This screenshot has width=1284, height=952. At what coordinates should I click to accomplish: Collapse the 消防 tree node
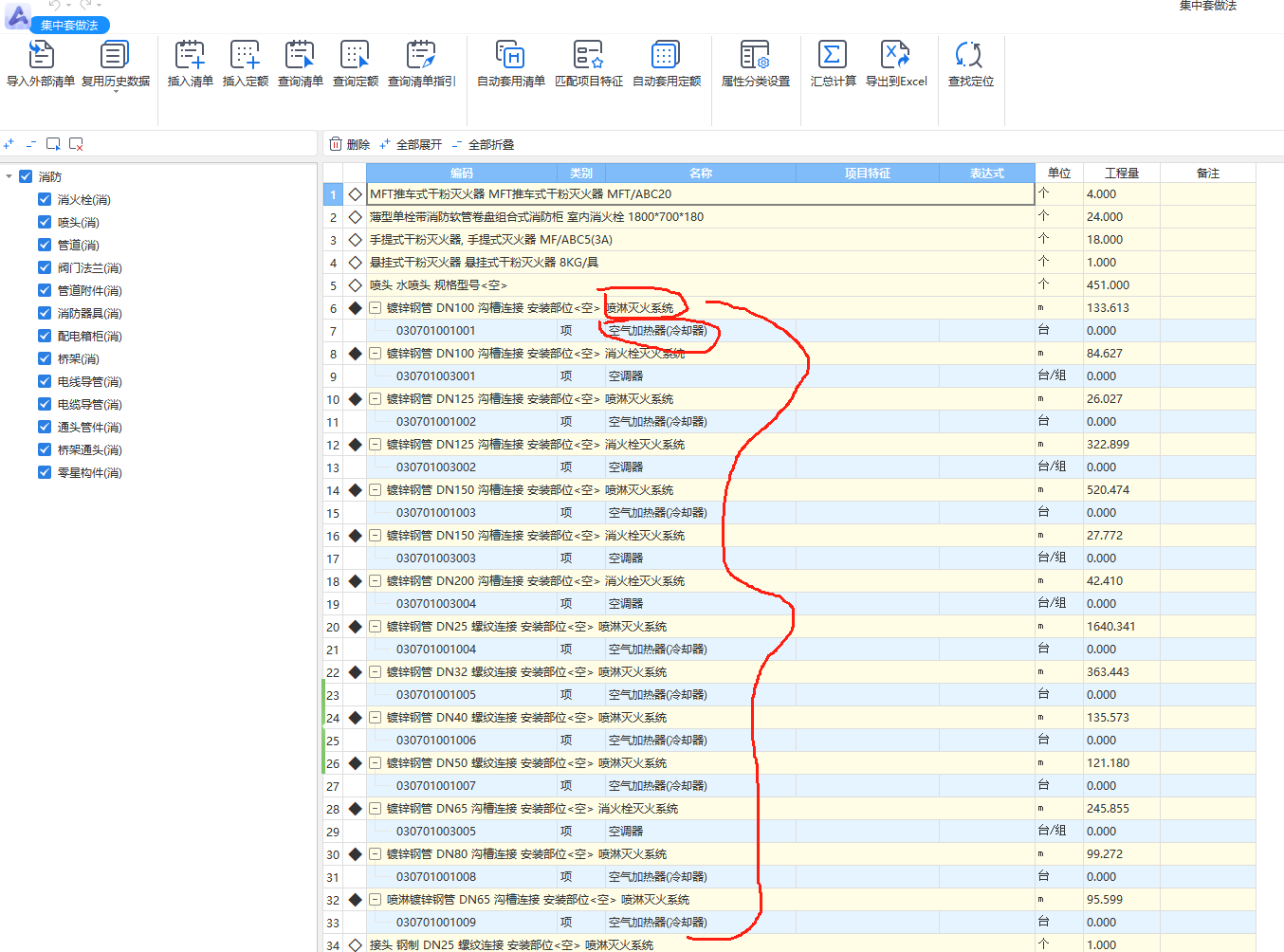[9, 176]
